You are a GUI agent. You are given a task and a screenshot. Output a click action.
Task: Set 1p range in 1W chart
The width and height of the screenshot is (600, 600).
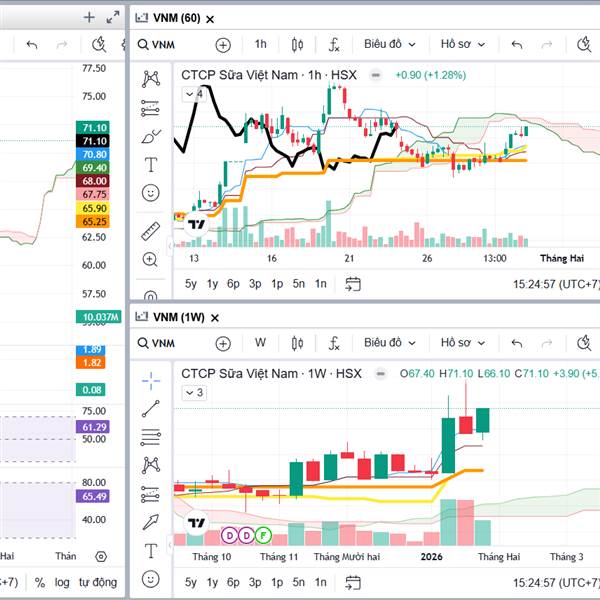[x=277, y=582]
